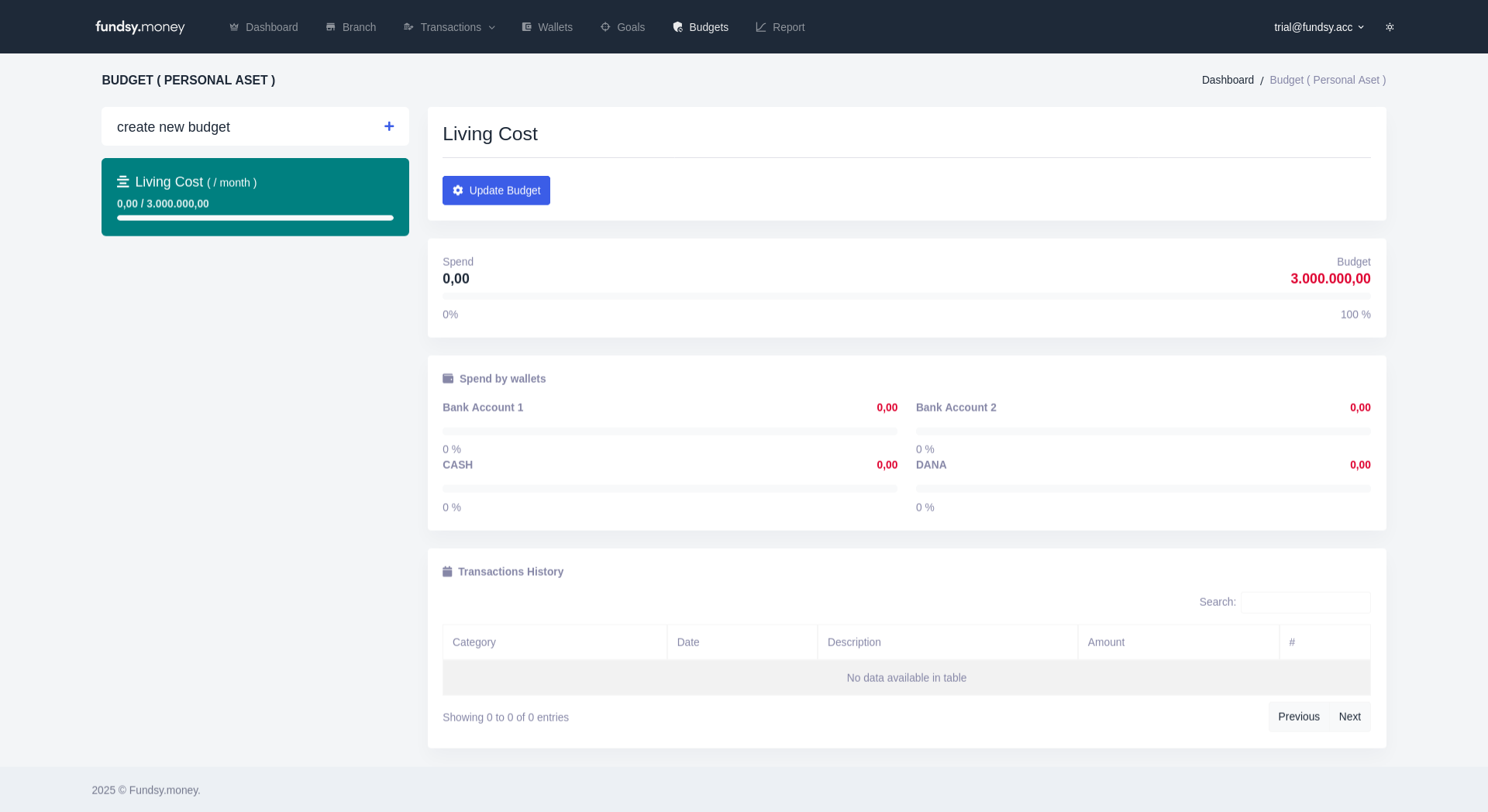Viewport: 1488px width, 812px height.
Task: Click the Goals target icon in navbar
Action: pyautogui.click(x=605, y=27)
